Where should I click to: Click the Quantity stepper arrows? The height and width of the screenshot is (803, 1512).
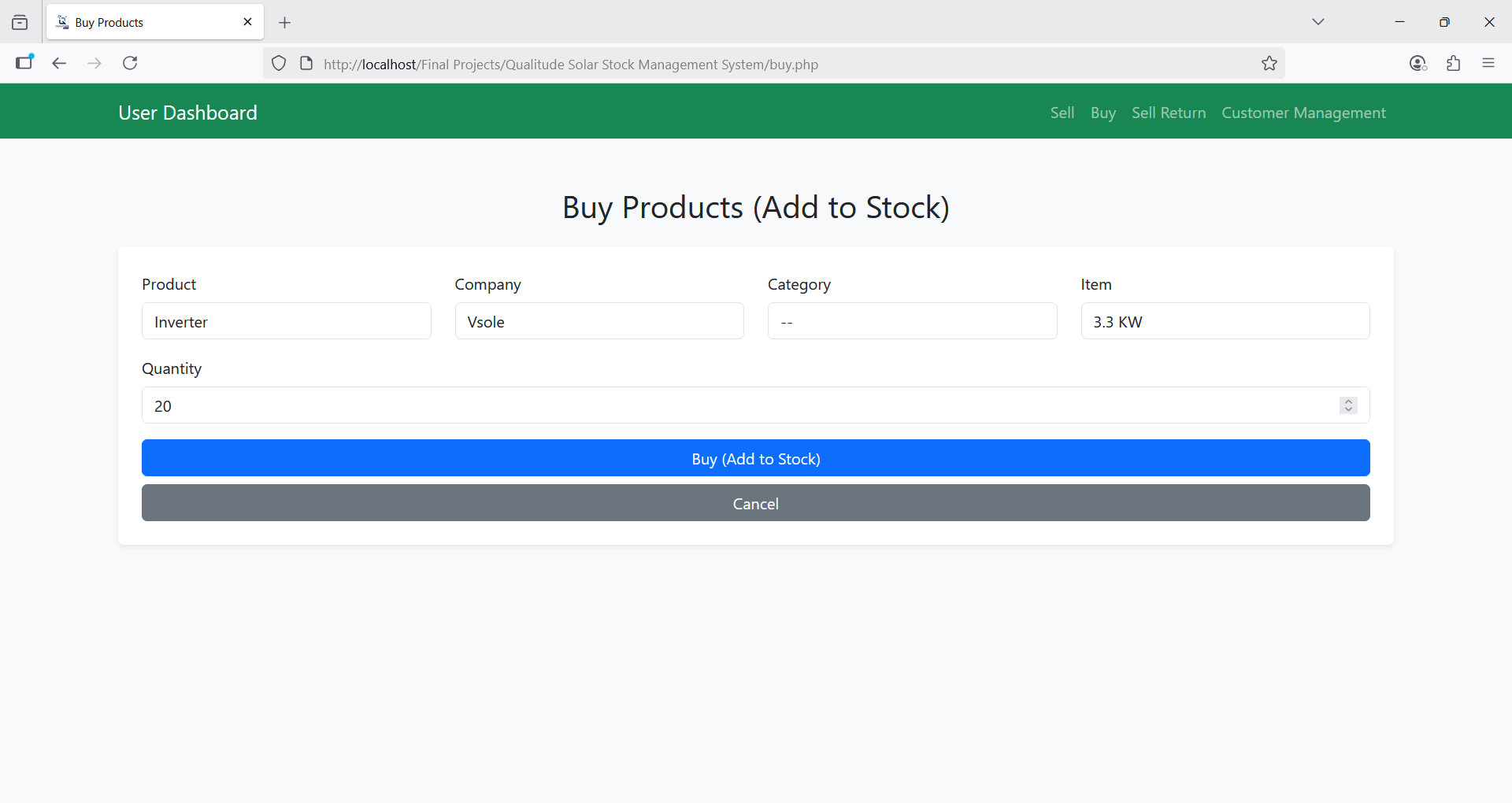pos(1348,405)
